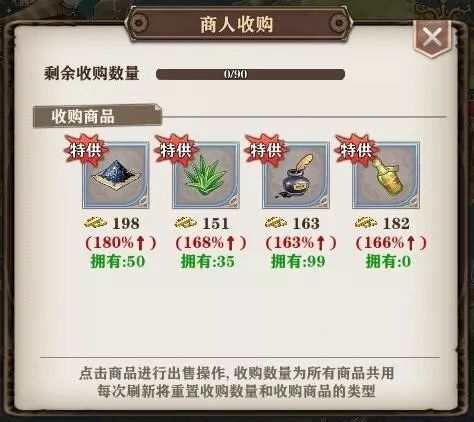Select the blue ore powder item
This screenshot has width=474, height=422.
pyautogui.click(x=116, y=175)
